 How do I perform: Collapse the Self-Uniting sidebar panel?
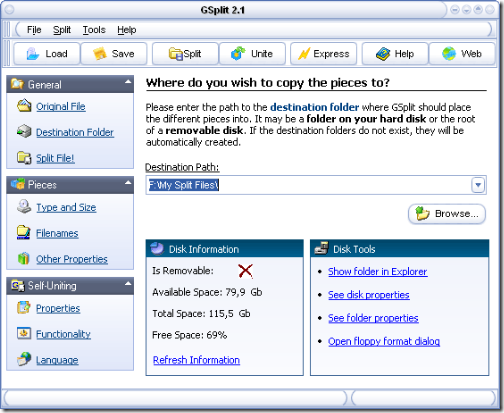pyautogui.click(x=128, y=284)
